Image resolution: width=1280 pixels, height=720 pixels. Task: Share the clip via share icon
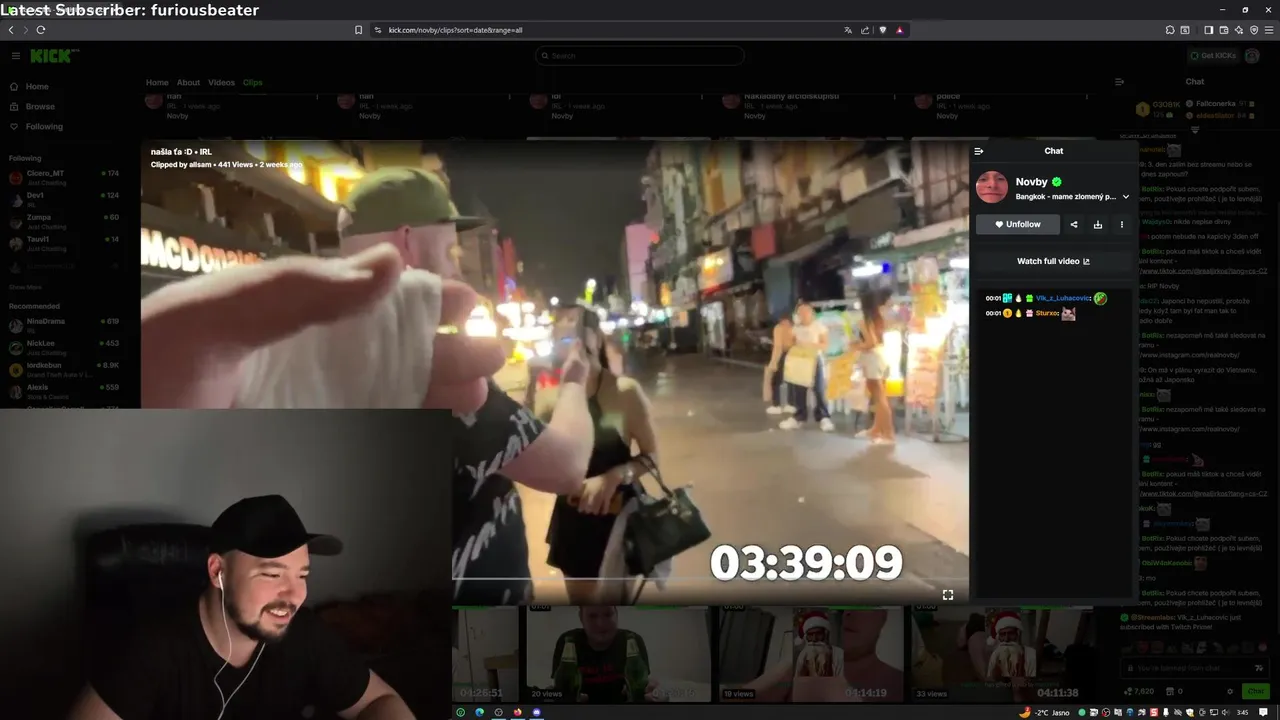point(1074,225)
